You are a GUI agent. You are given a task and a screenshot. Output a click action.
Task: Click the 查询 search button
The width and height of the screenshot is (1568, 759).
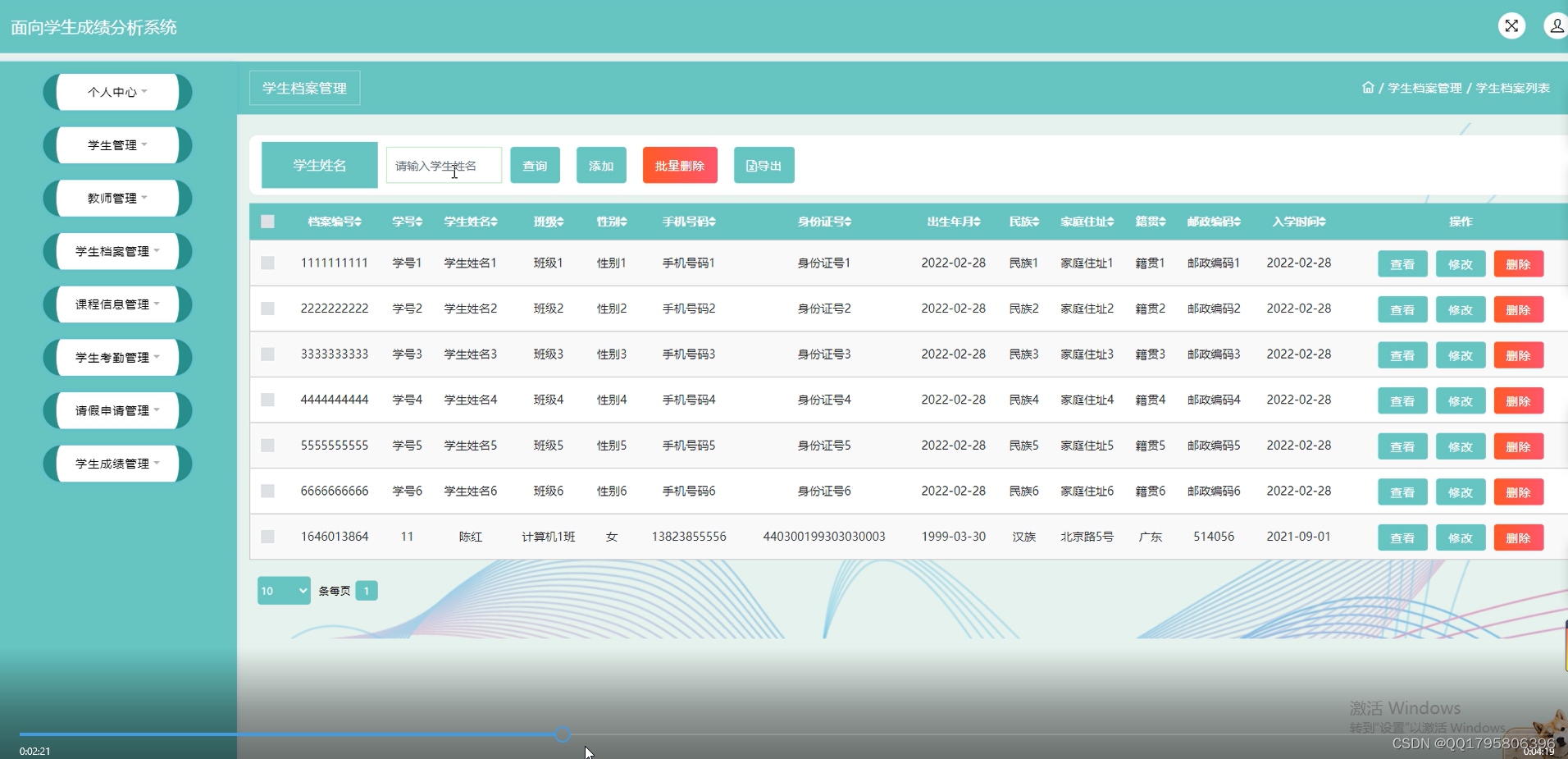tap(535, 165)
